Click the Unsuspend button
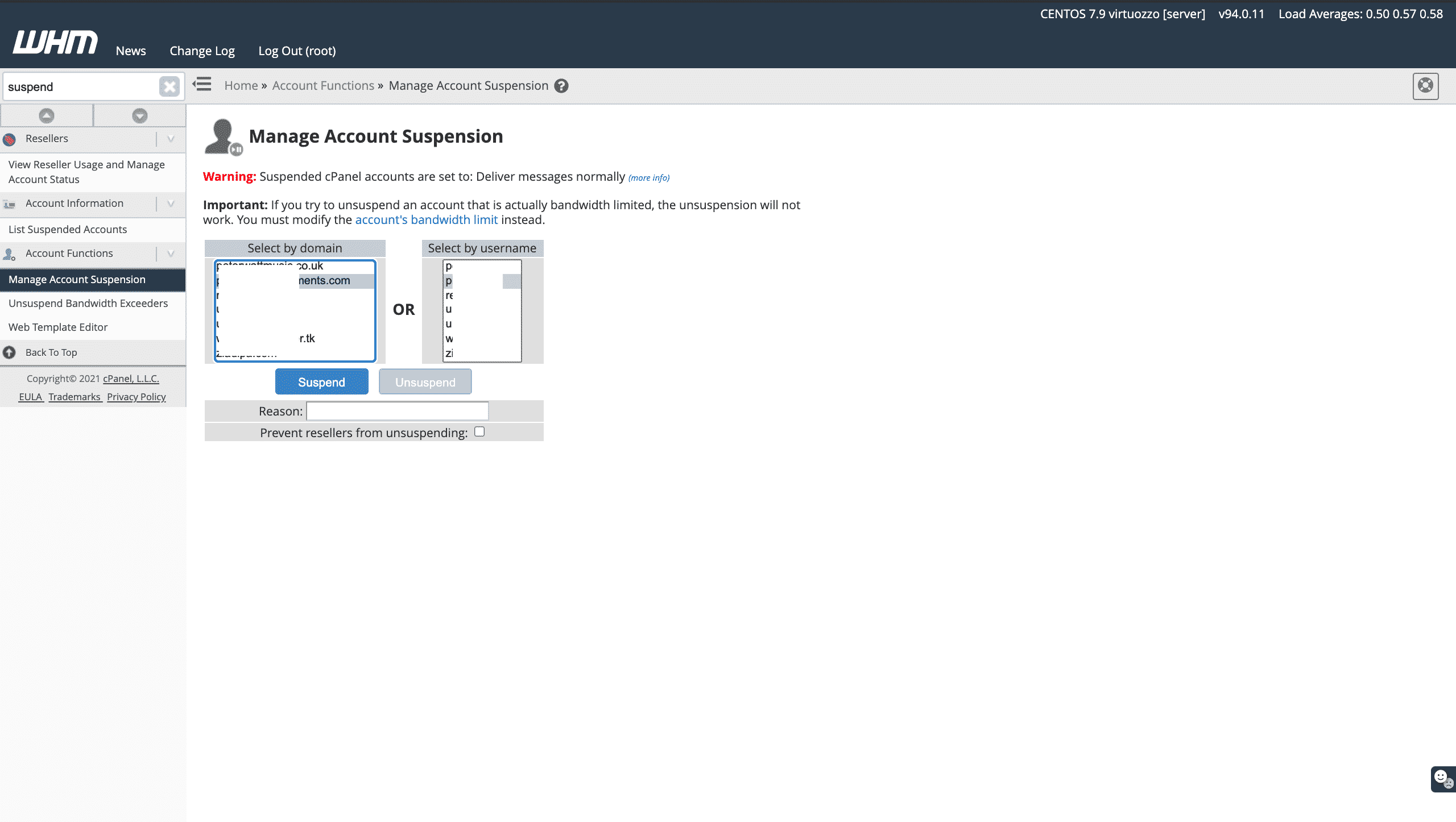The height and width of the screenshot is (822, 1456). pyautogui.click(x=425, y=382)
